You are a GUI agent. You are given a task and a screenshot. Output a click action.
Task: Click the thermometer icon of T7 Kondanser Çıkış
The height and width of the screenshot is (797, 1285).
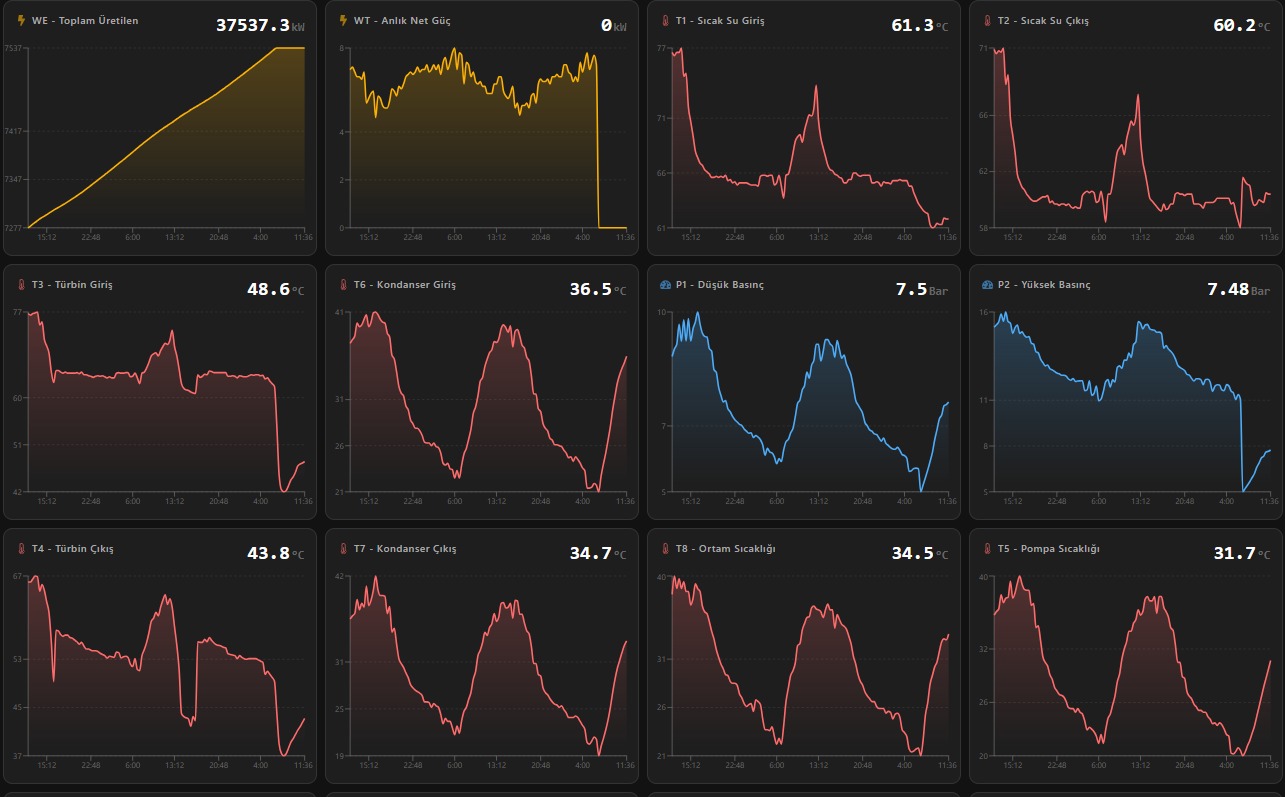coord(343,549)
